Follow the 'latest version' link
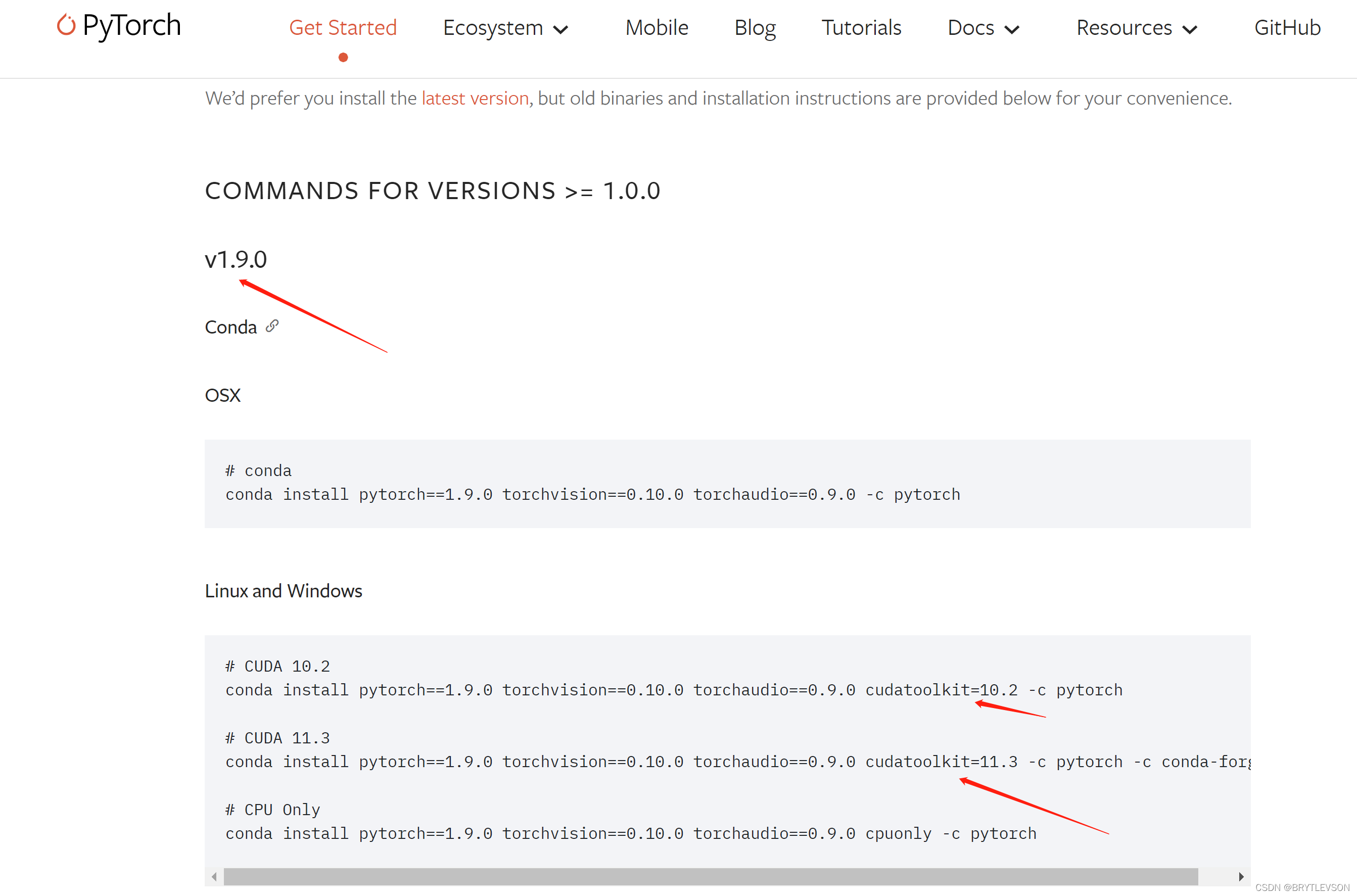Screen dimensions: 1357x896 click(x=475, y=98)
